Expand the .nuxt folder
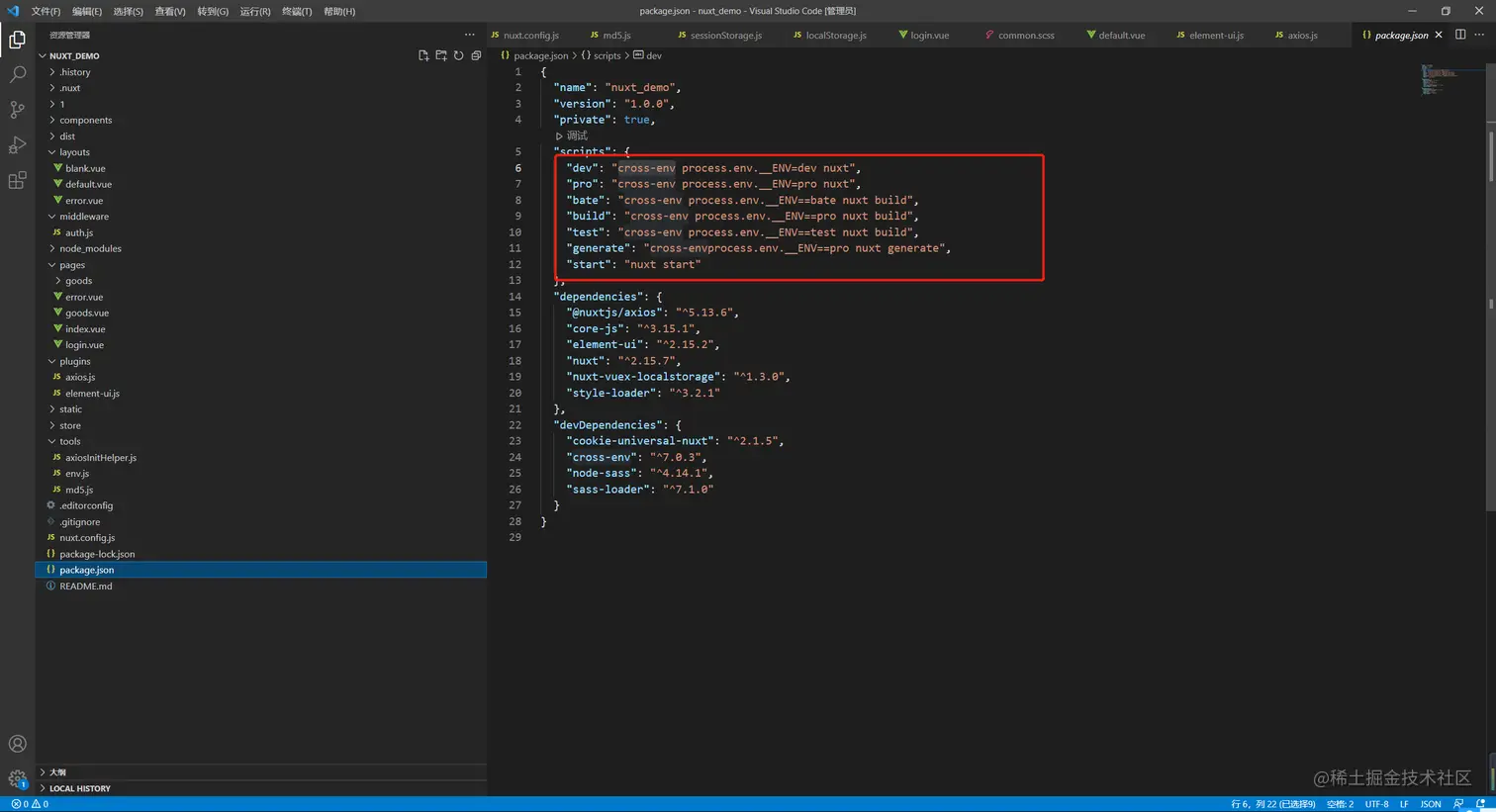The height and width of the screenshot is (812, 1496). [261, 88]
